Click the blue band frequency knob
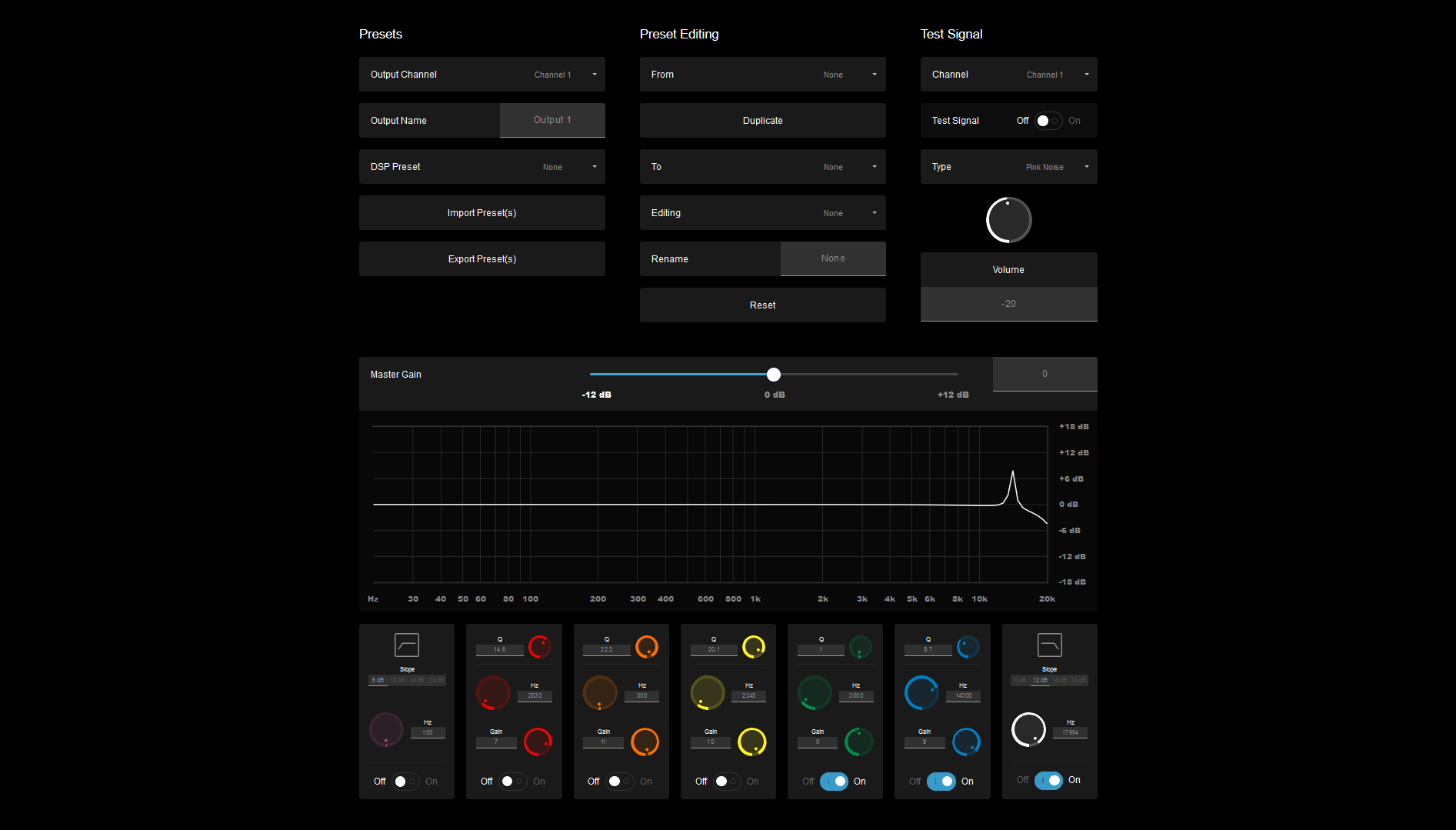This screenshot has width=1456, height=830. pos(921,693)
